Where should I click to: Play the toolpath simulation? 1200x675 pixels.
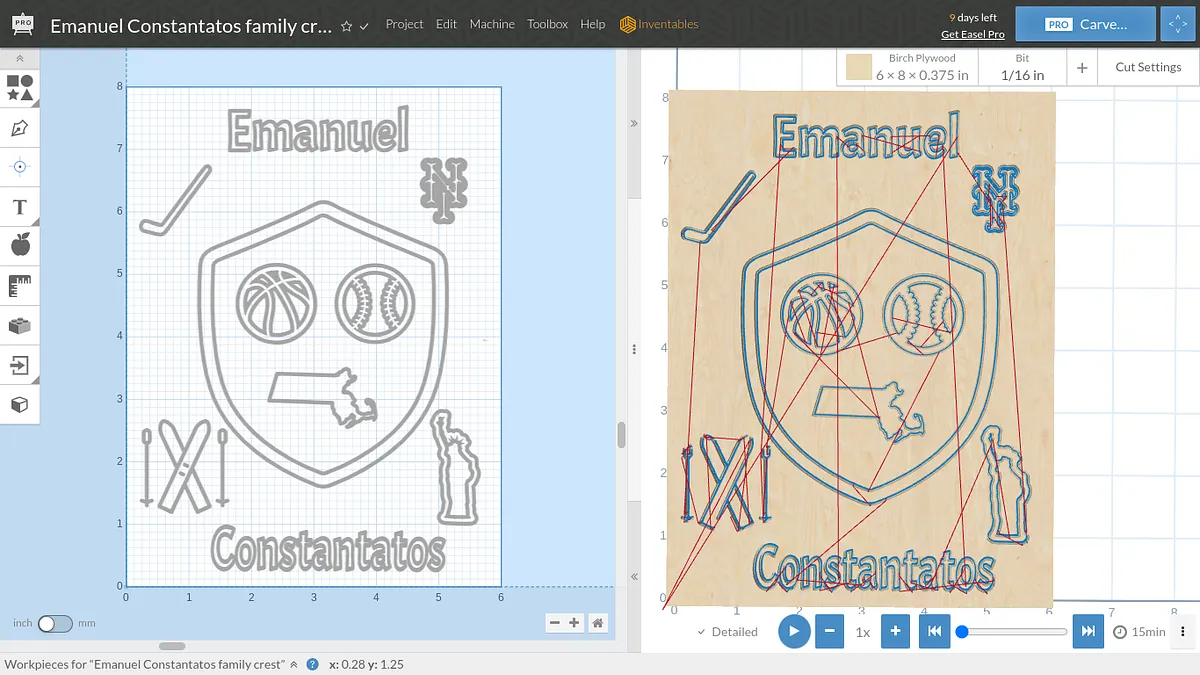[x=794, y=632]
